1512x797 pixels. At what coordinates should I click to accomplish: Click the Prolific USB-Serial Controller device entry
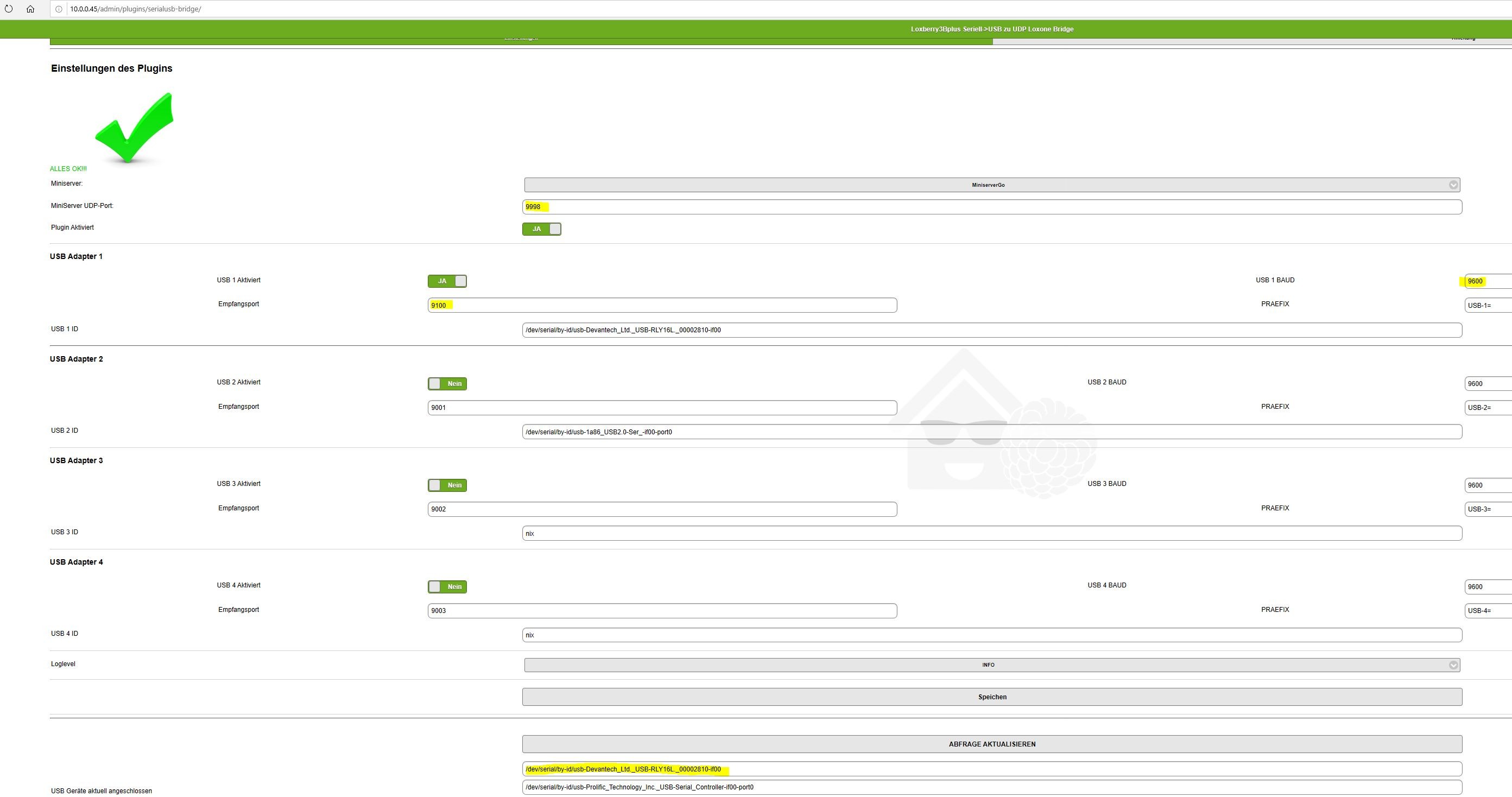(x=991, y=787)
